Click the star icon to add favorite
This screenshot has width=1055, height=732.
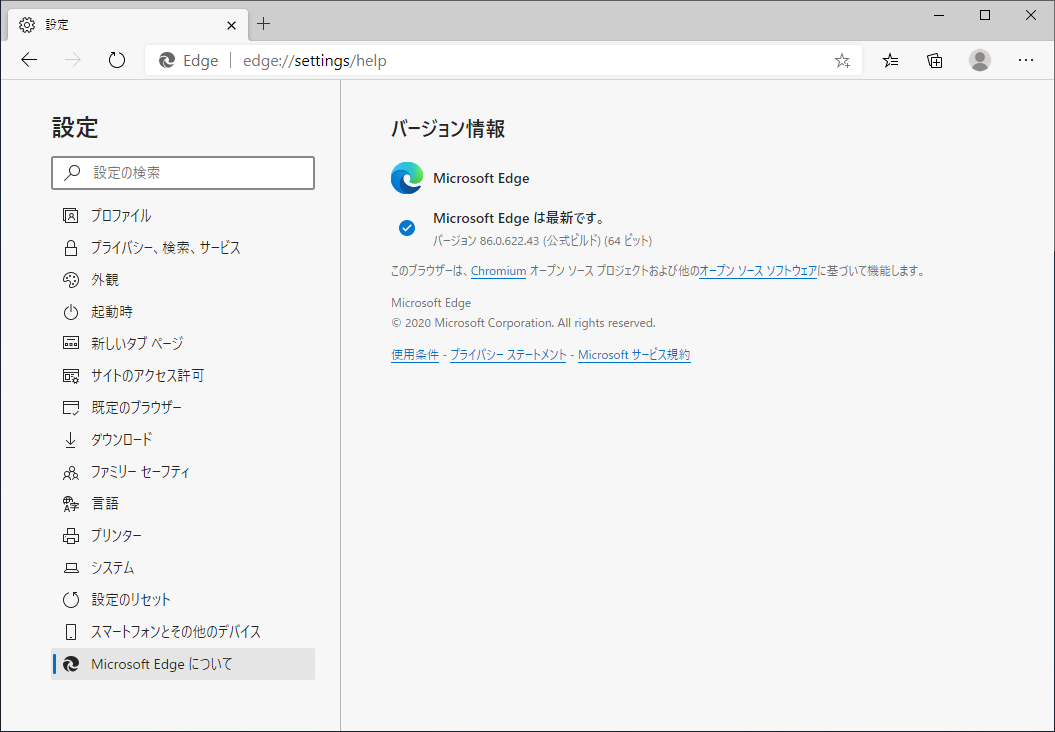(842, 60)
